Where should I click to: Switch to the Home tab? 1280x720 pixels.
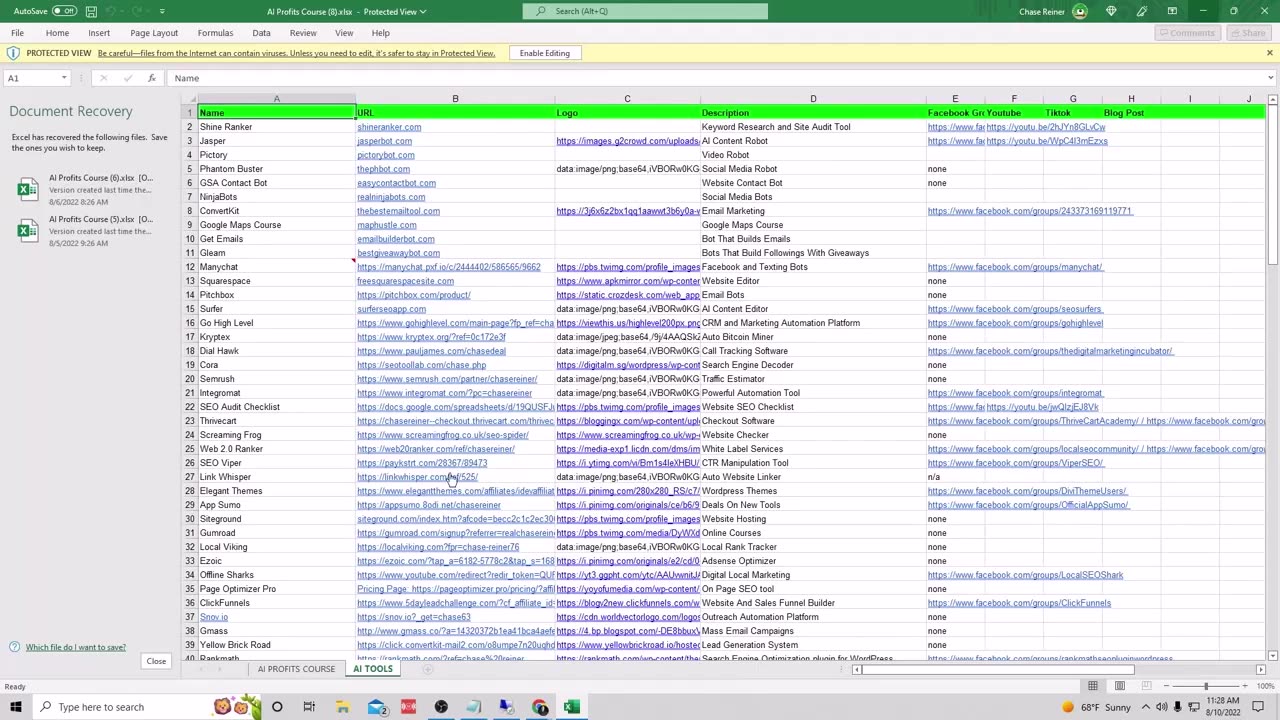(57, 33)
